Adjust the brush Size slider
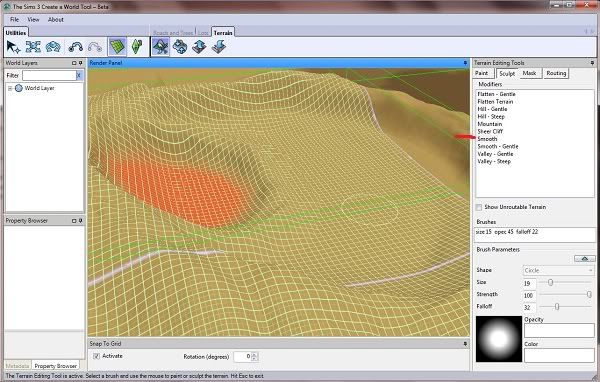 550,282
